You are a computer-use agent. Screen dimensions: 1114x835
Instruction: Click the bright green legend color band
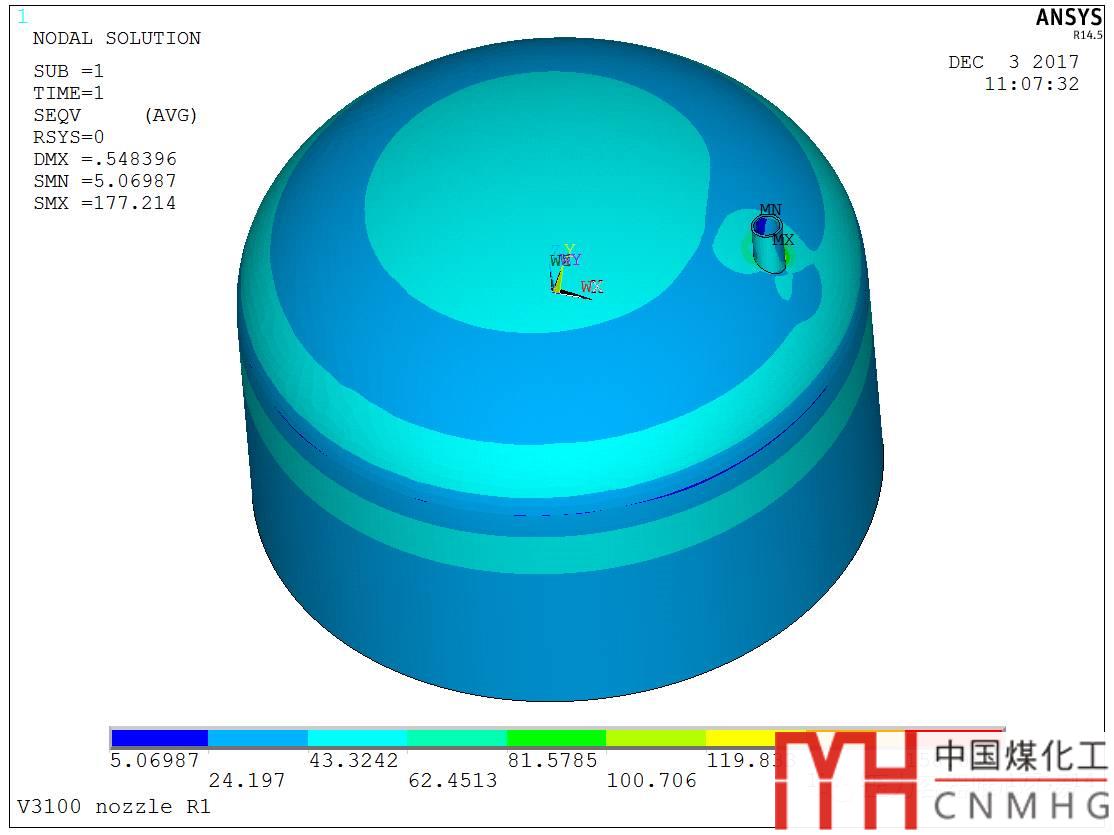point(556,738)
